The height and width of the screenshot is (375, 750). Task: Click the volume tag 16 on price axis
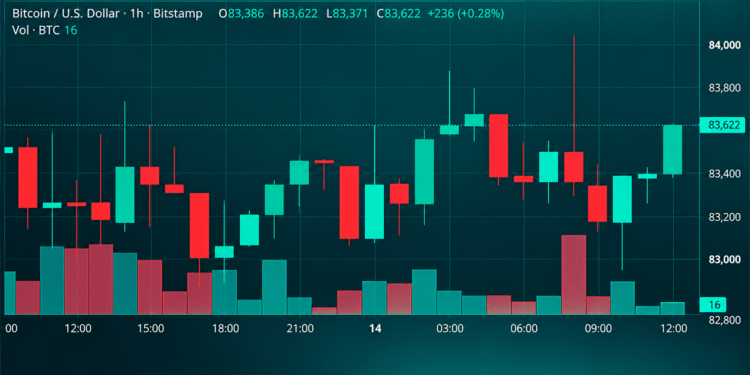pos(714,304)
